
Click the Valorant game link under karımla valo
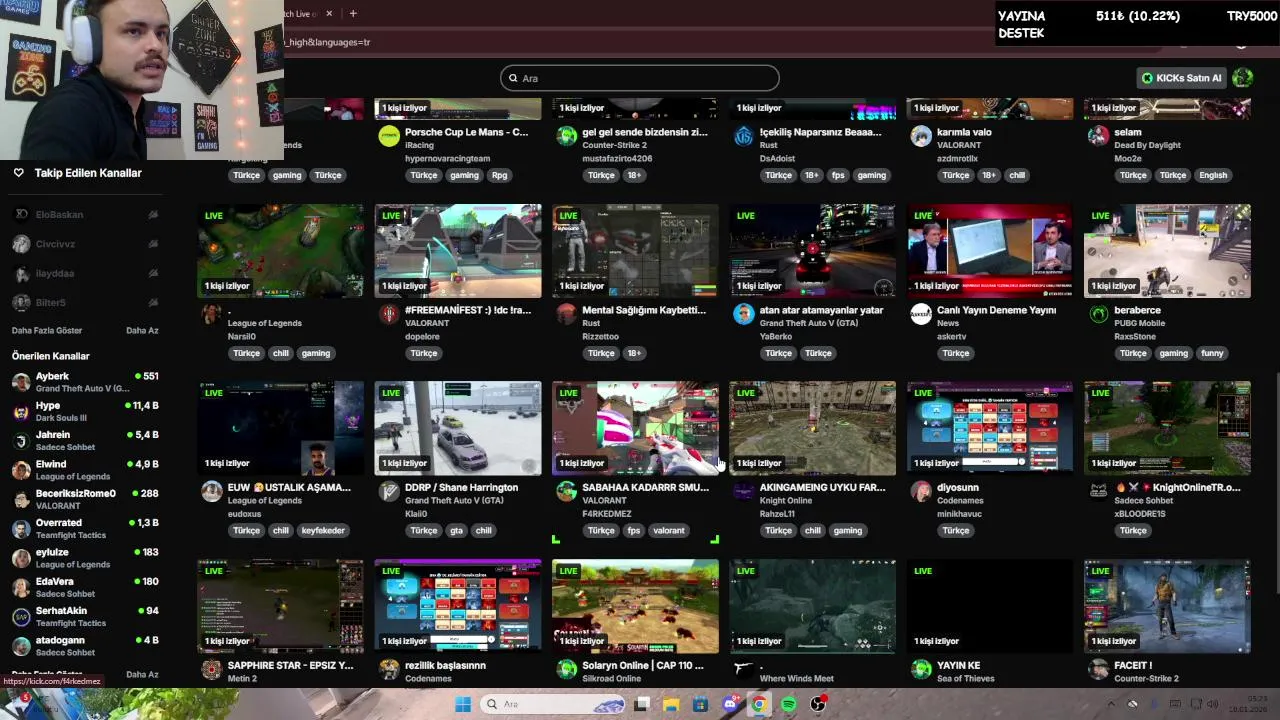958,145
